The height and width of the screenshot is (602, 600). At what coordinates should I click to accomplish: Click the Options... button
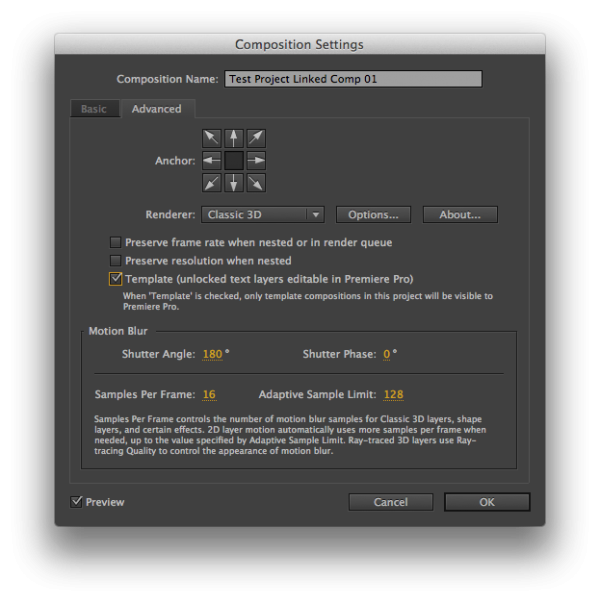coord(373,214)
